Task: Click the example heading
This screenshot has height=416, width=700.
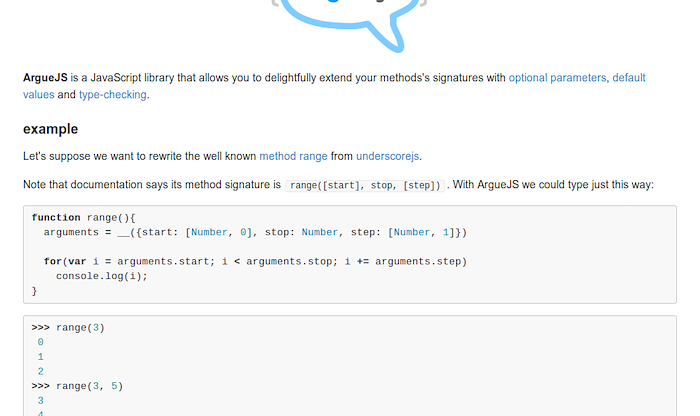Action: pos(50,129)
